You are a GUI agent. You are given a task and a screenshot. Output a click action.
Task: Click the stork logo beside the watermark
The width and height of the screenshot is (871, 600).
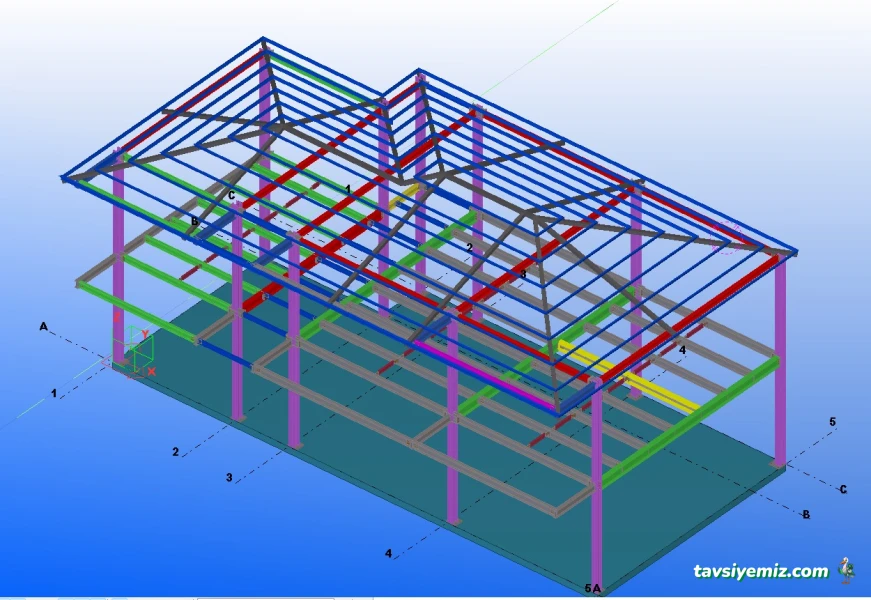pyautogui.click(x=848, y=570)
